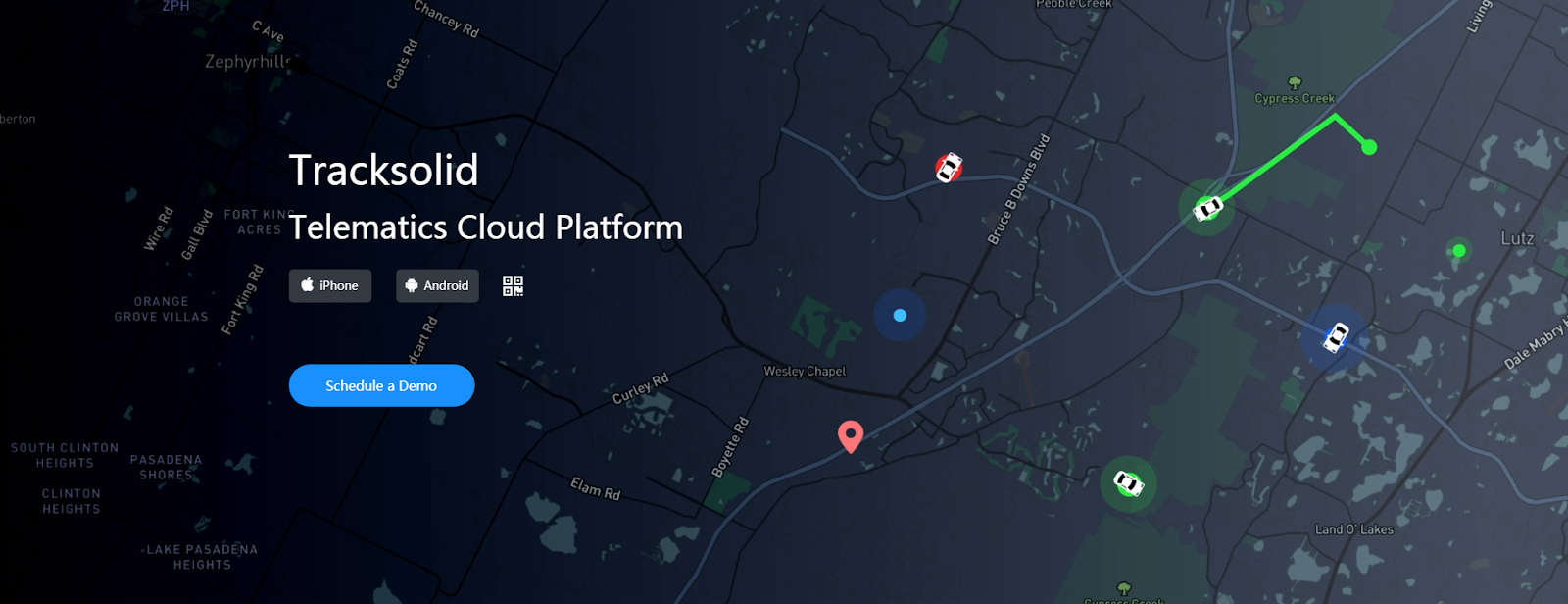This screenshot has height=604, width=1568.
Task: Open the iPhone app download button
Action: tap(330, 285)
